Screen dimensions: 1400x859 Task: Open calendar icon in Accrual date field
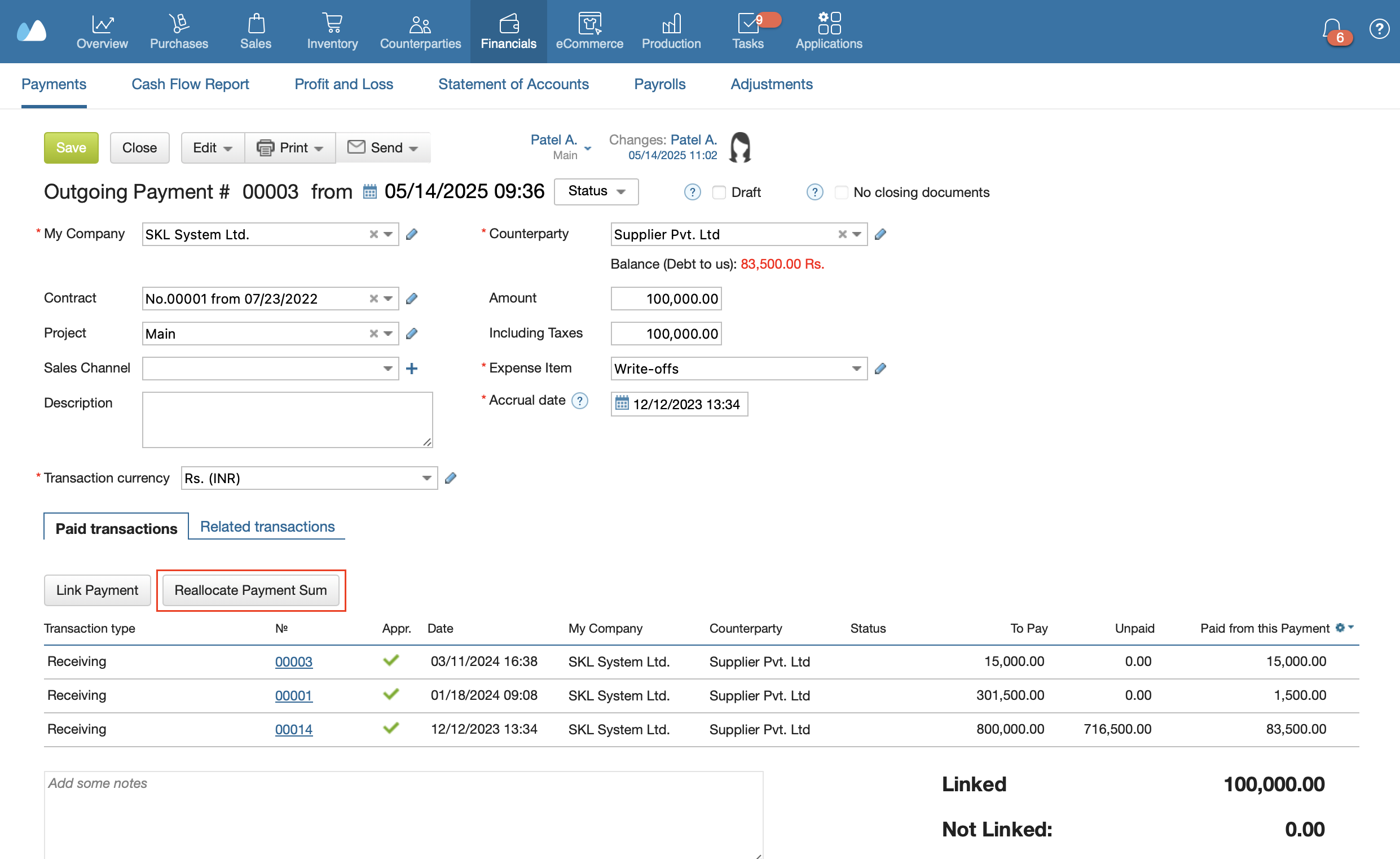[622, 404]
